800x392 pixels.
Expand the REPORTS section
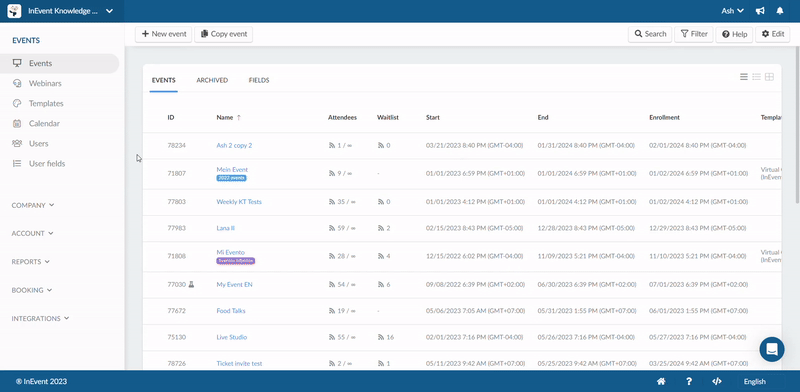coord(31,262)
